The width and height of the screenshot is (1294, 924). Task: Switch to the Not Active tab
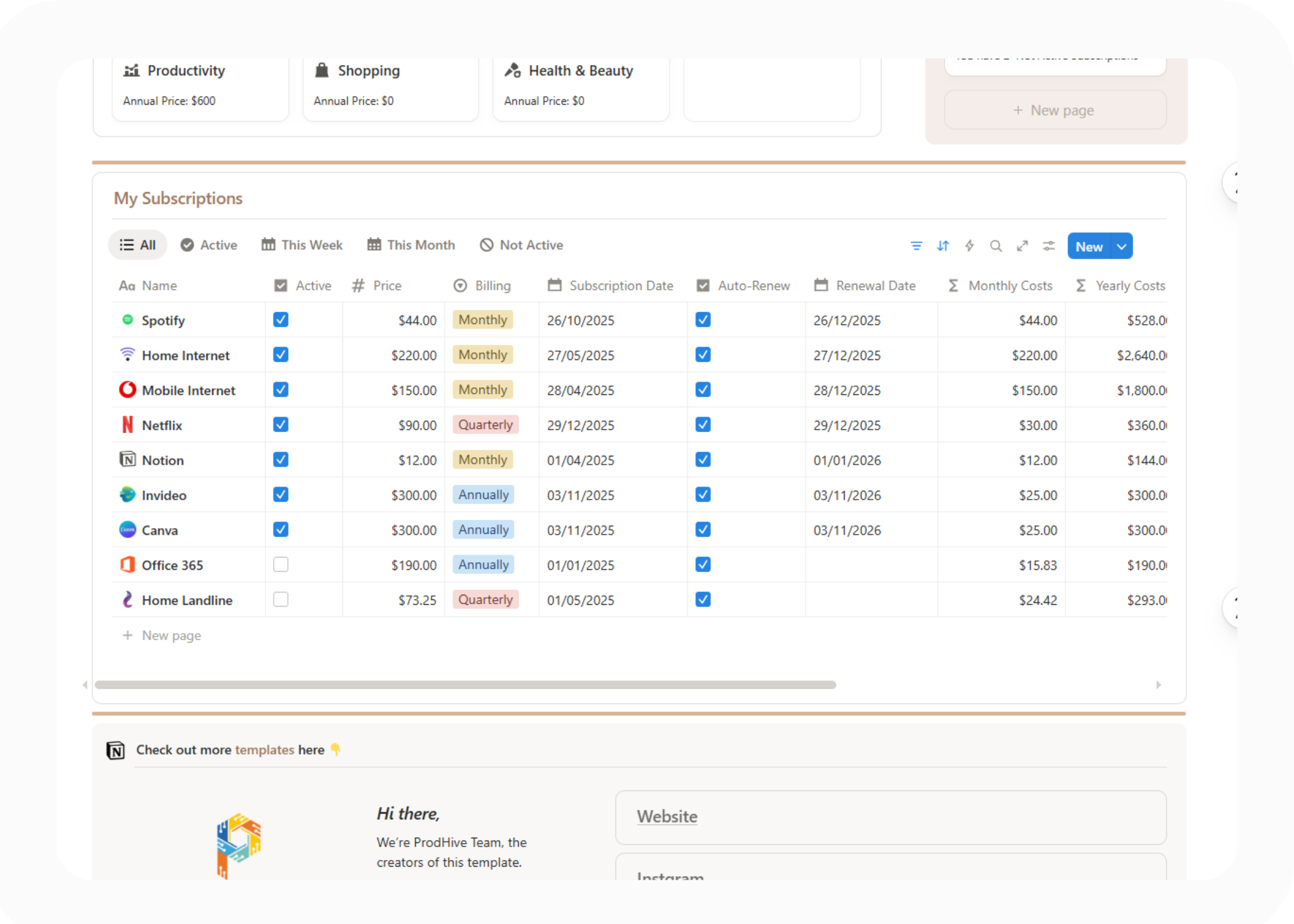click(x=522, y=245)
